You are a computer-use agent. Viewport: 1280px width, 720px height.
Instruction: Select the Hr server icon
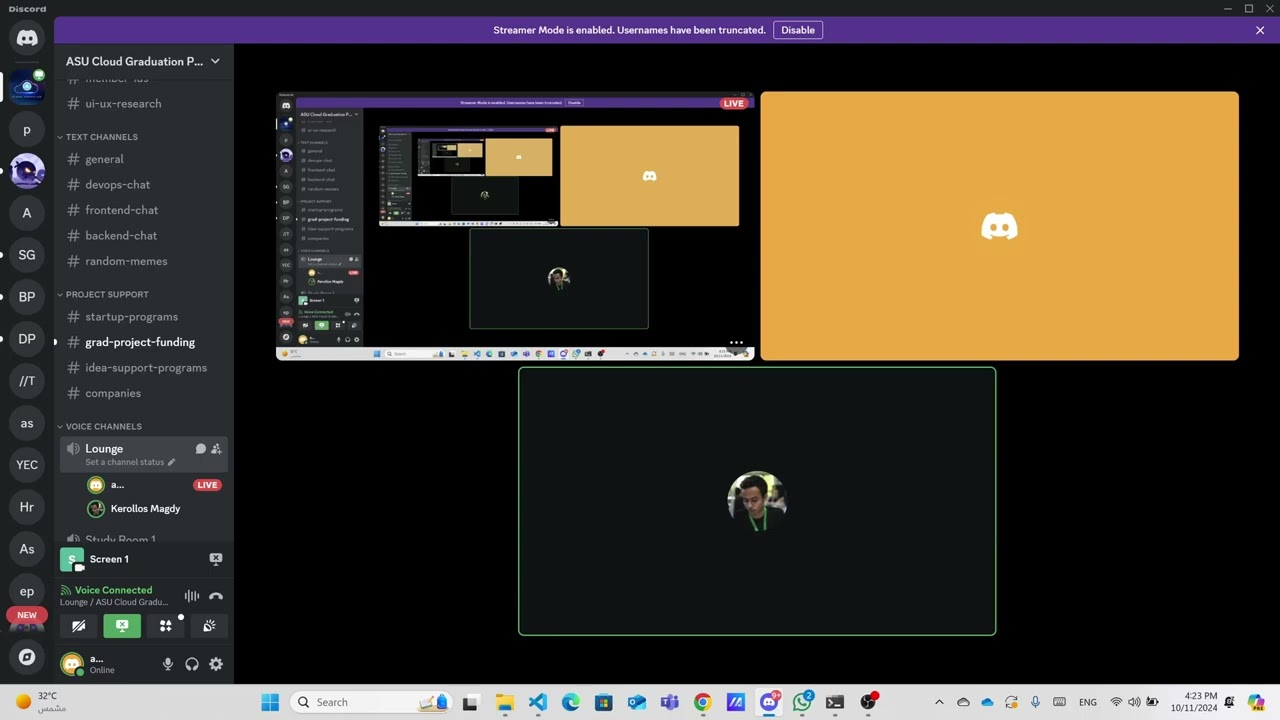click(x=27, y=507)
